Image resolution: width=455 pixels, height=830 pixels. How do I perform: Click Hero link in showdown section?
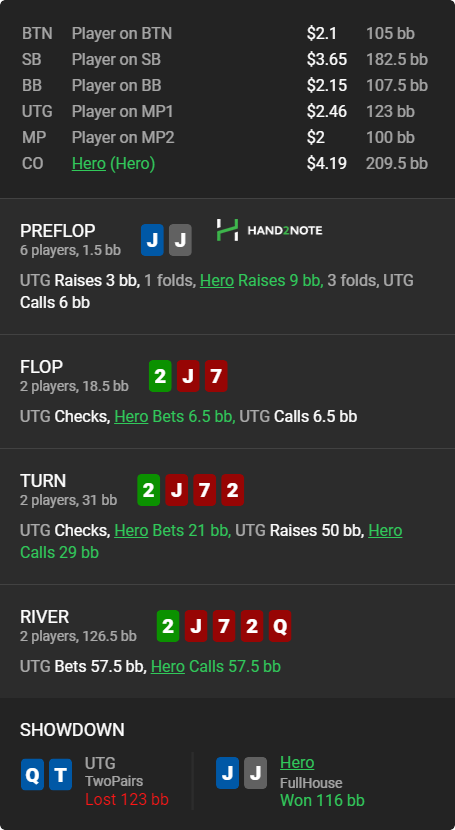click(x=297, y=763)
